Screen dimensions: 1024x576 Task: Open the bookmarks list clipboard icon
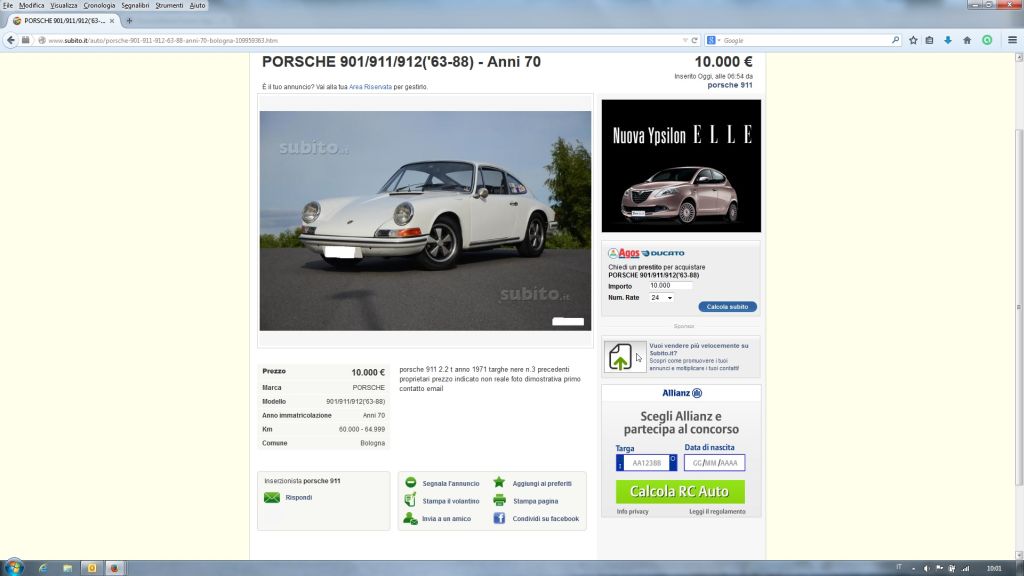(x=929, y=40)
